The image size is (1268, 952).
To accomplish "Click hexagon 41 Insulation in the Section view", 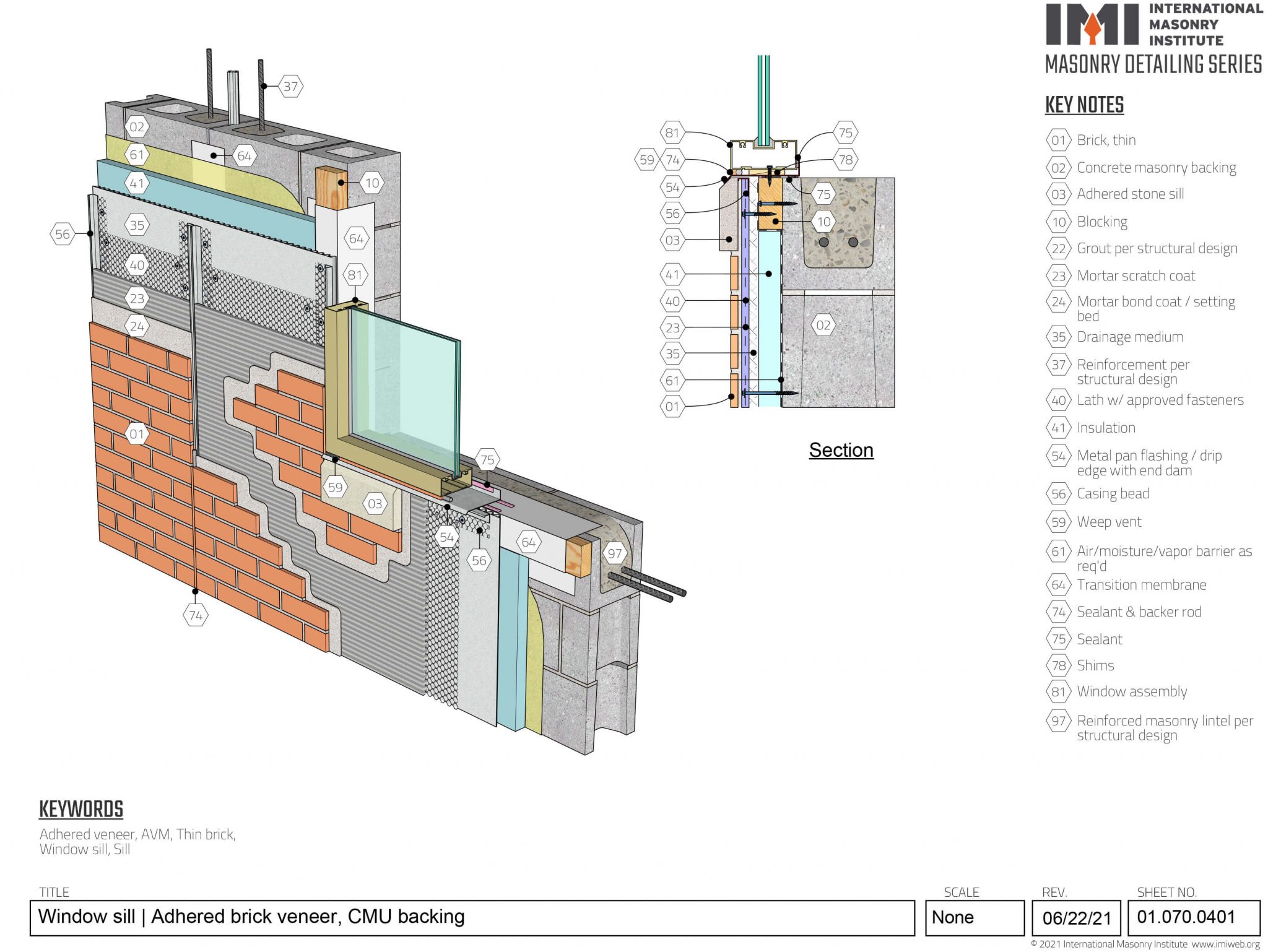I will pyautogui.click(x=673, y=274).
